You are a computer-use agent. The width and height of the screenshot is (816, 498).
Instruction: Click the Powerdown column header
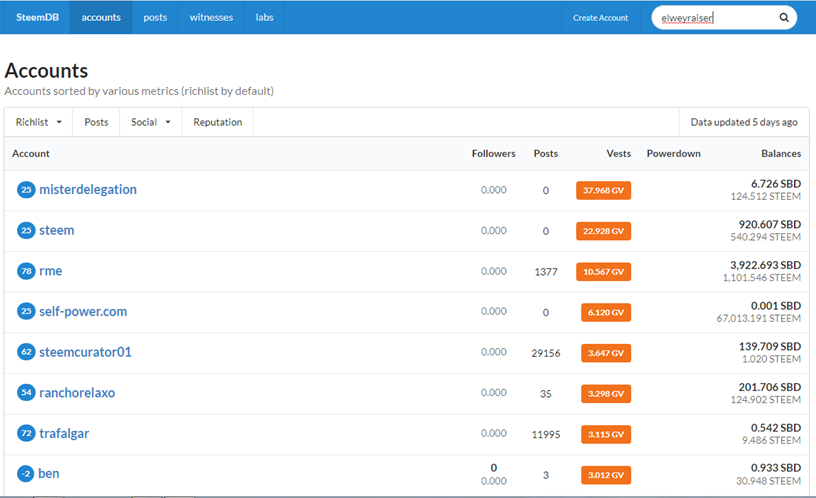pos(673,154)
